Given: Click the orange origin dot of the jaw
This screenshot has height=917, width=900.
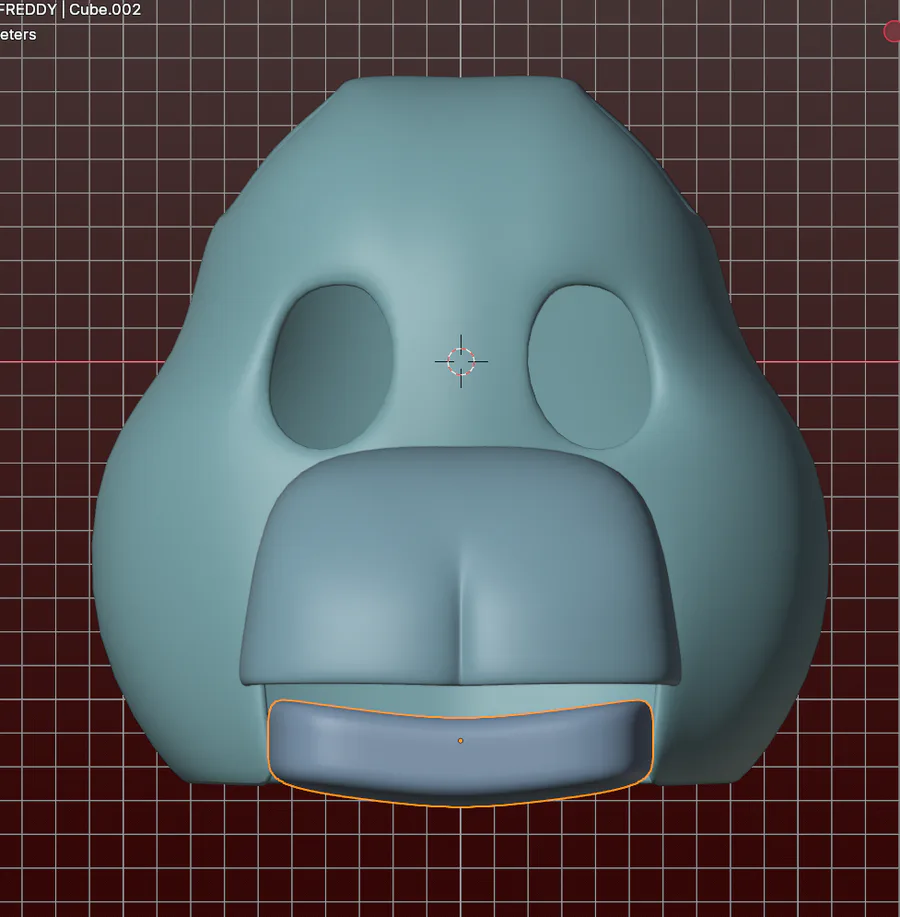Looking at the screenshot, I should point(461,741).
